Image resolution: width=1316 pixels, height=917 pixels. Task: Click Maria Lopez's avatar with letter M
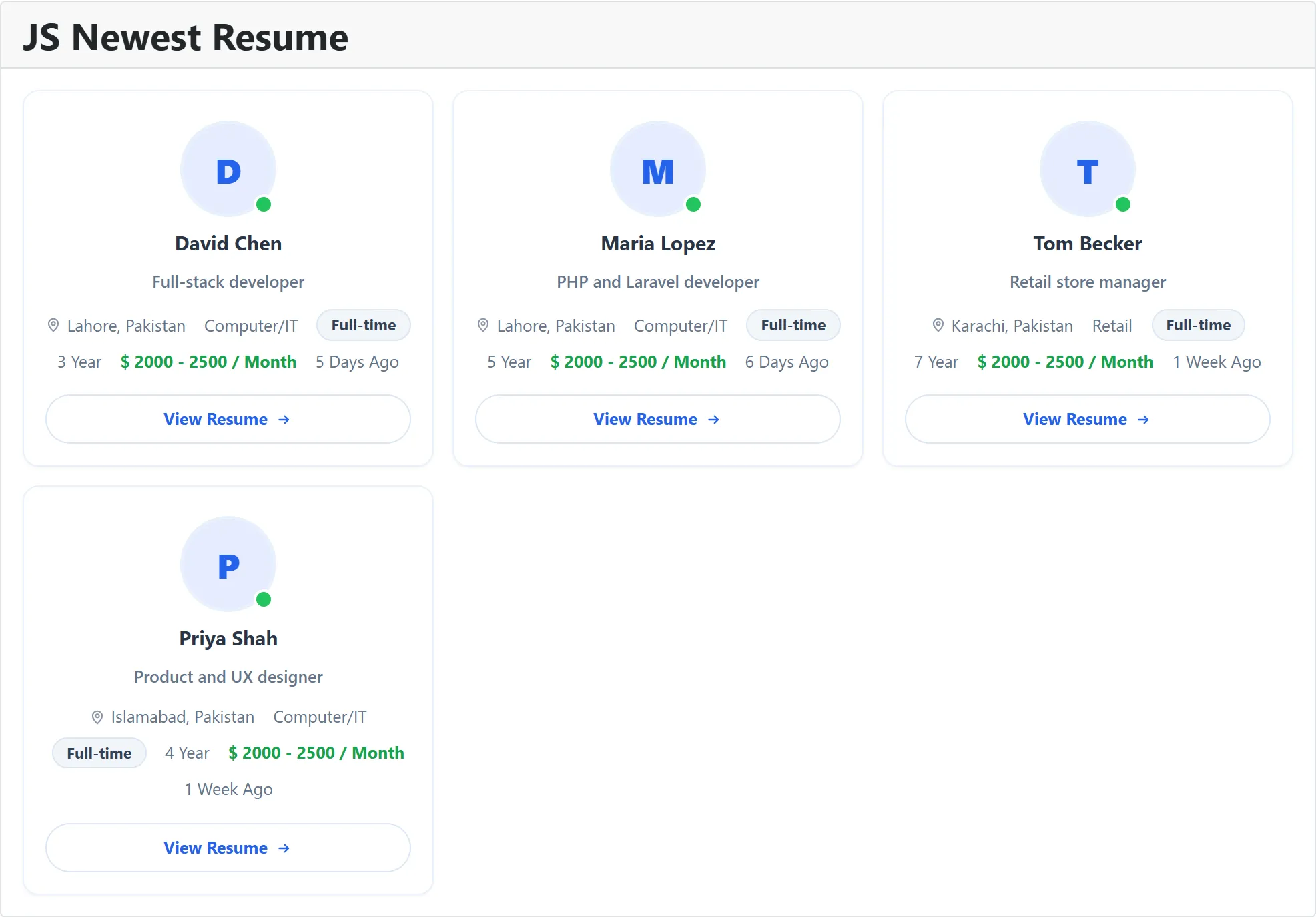658,169
